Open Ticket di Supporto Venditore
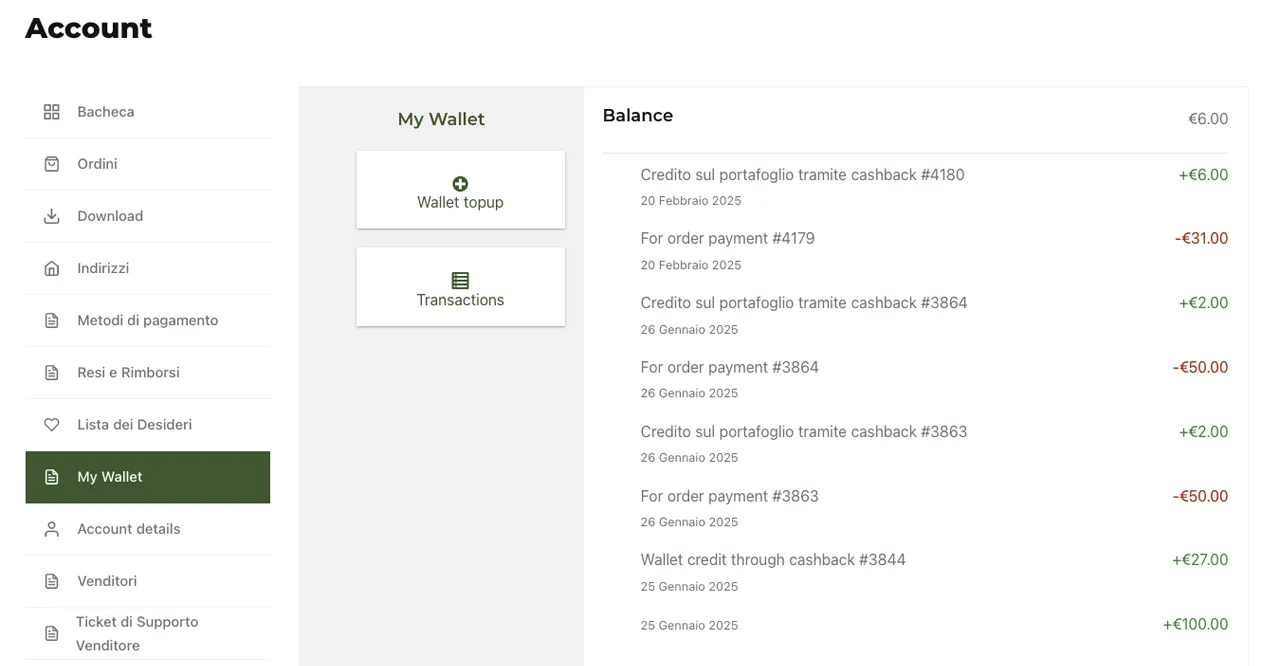Viewport: 1280px width, 666px height. tap(137, 633)
